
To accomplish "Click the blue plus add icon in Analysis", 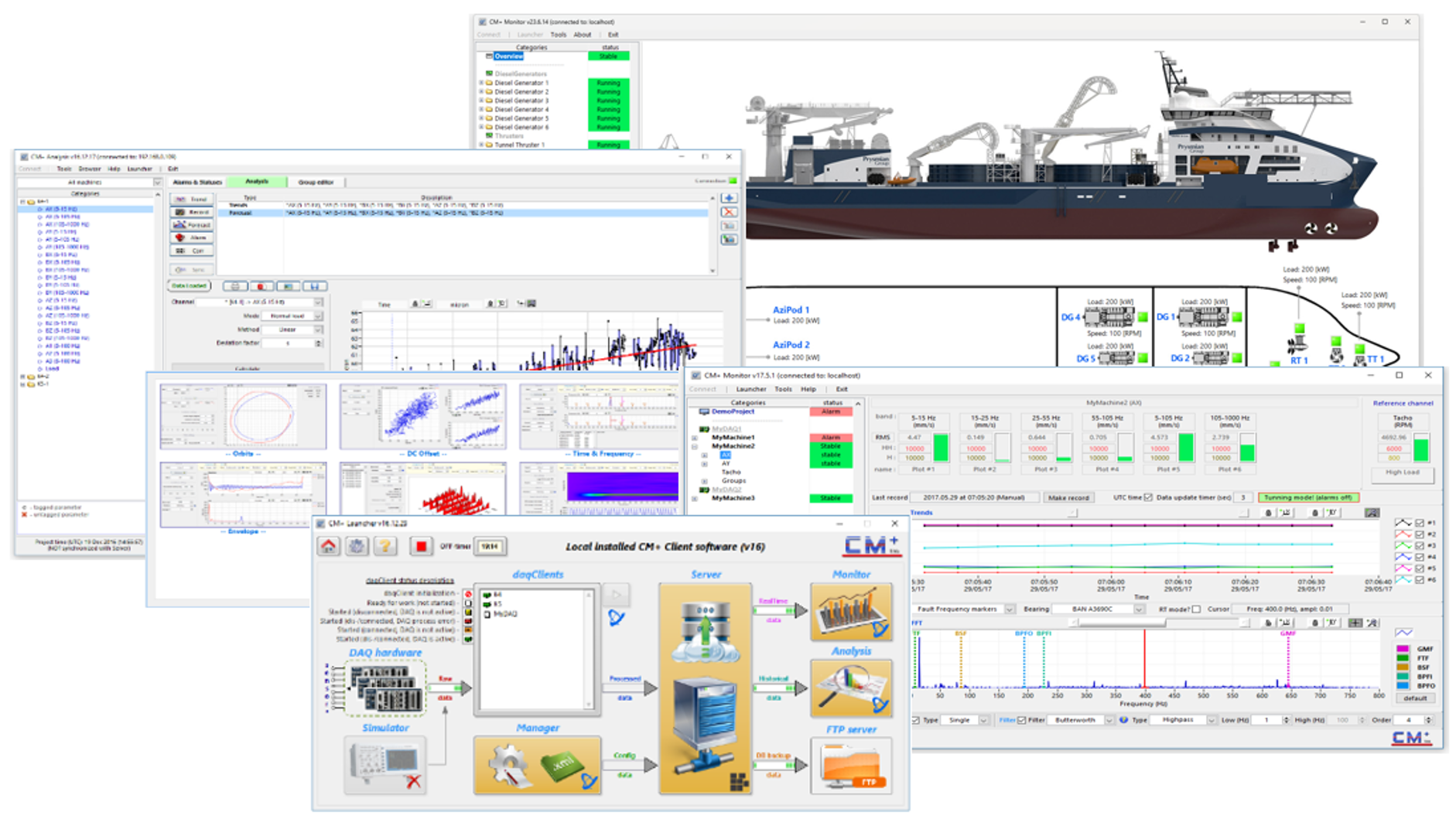I will pos(729,198).
